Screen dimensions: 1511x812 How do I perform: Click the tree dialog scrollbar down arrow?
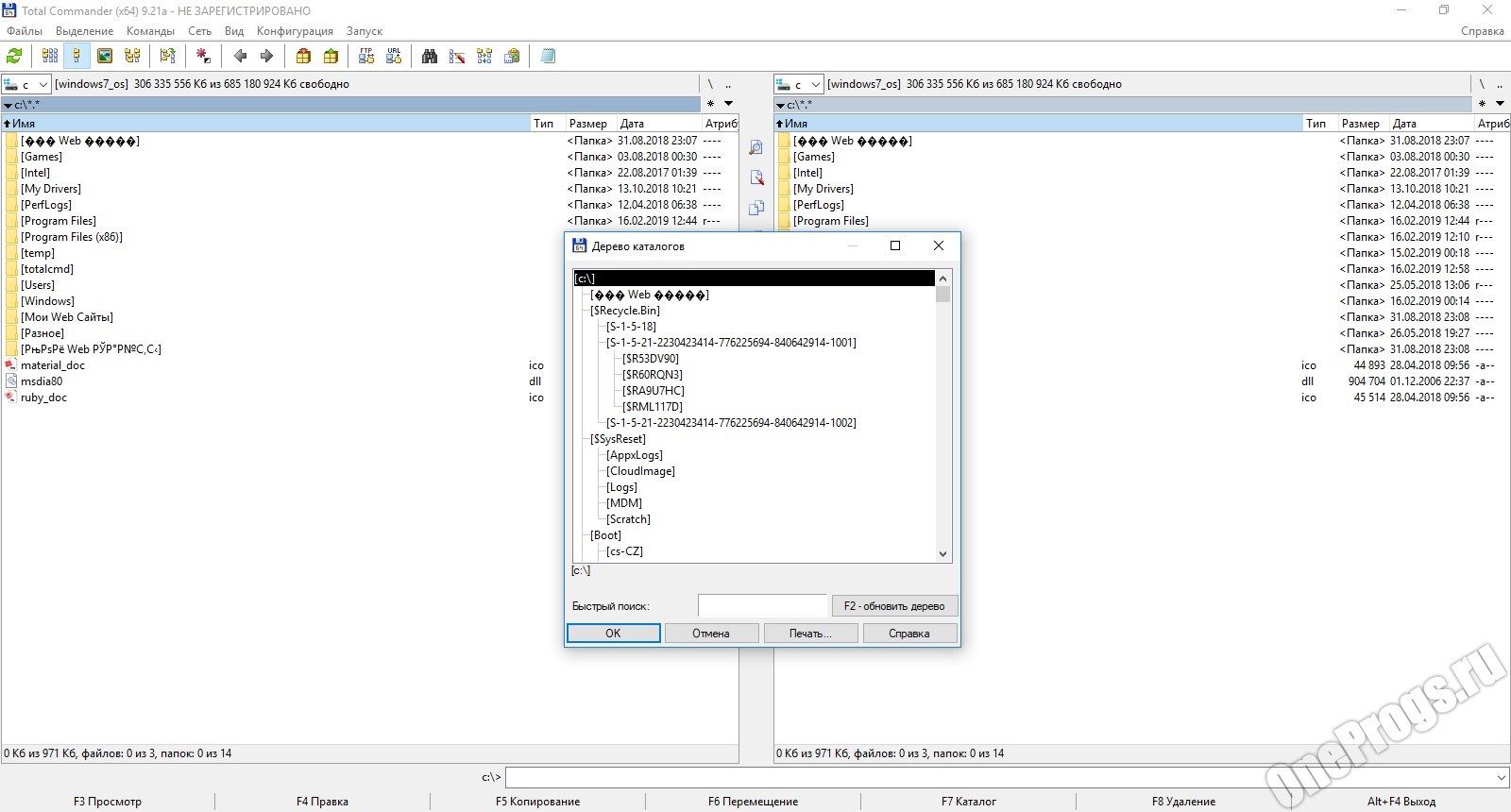(x=942, y=554)
